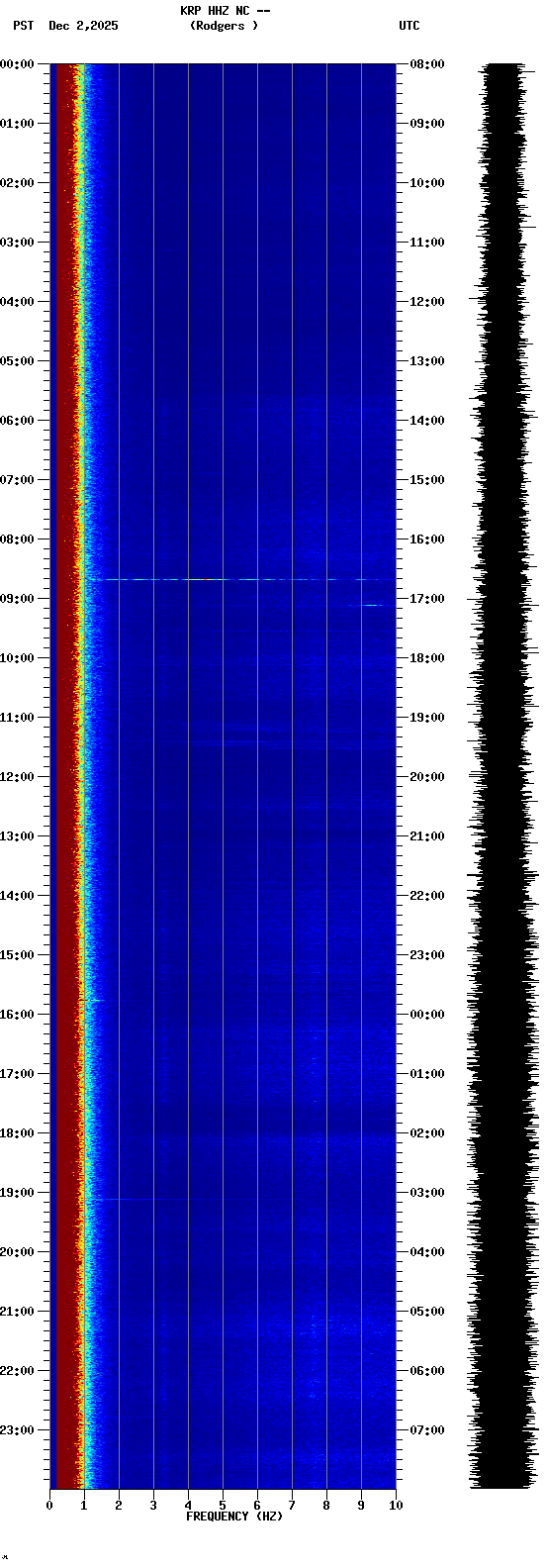Click the 'Dec 2,2025' date label
Image resolution: width=546 pixels, height=1568 pixels.
(83, 26)
